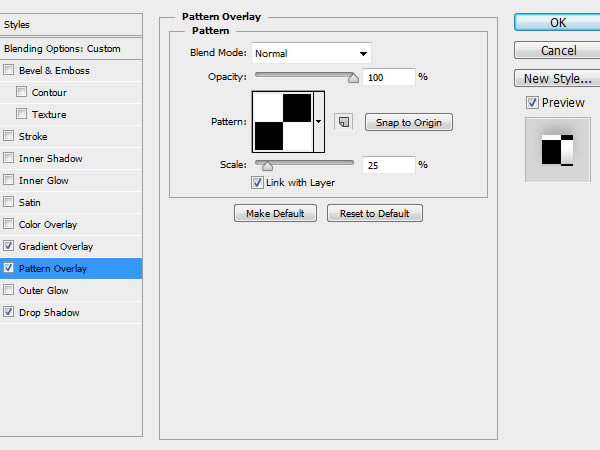Select Blending Options: Custom
Viewport: 600px width, 450px height.
click(x=71, y=49)
